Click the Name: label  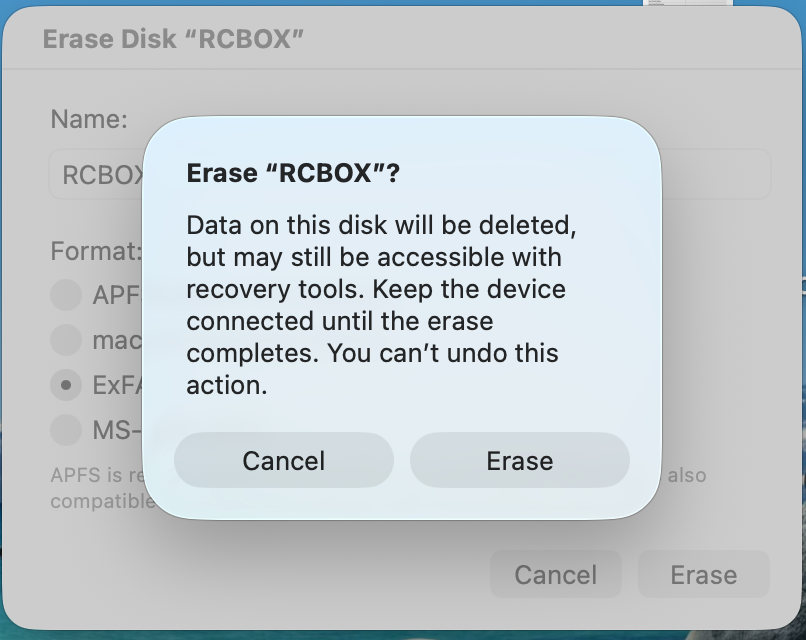pyautogui.click(x=89, y=120)
